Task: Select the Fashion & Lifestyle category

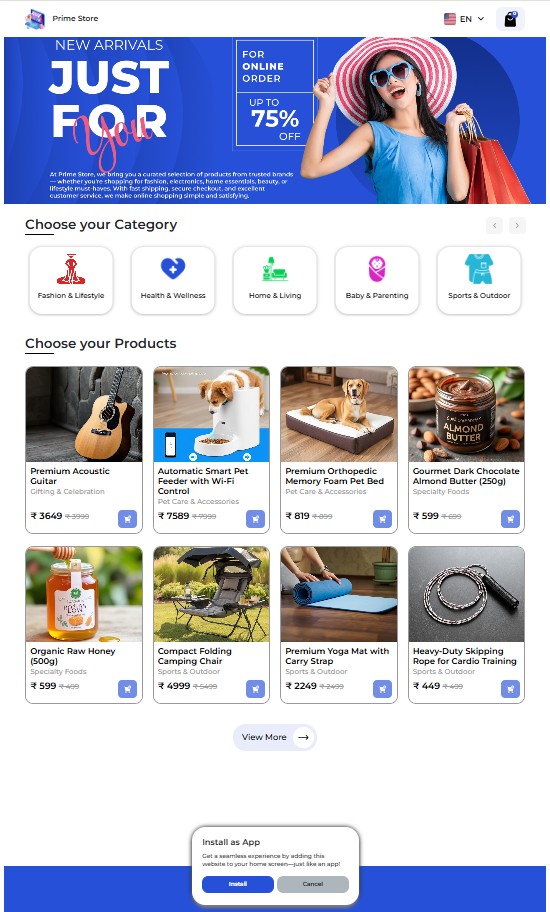Action: point(71,280)
